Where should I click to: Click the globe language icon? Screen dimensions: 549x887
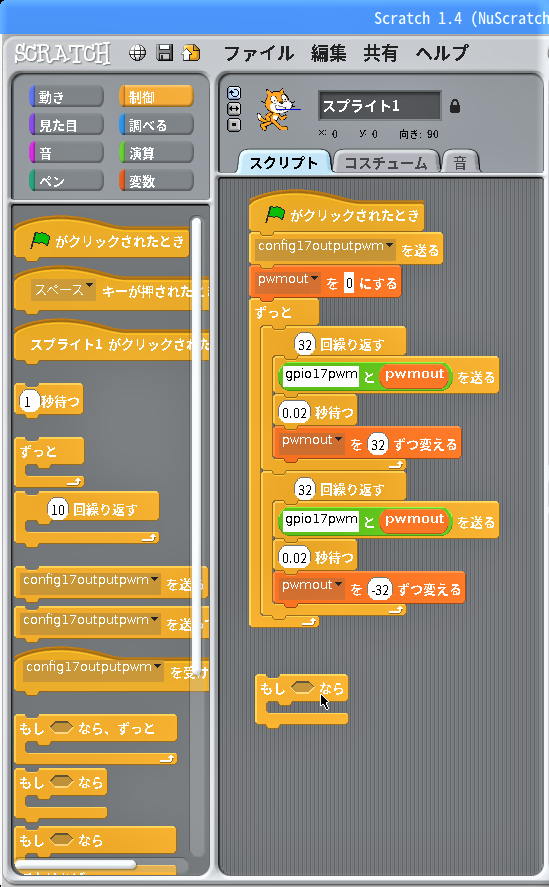[x=137, y=53]
